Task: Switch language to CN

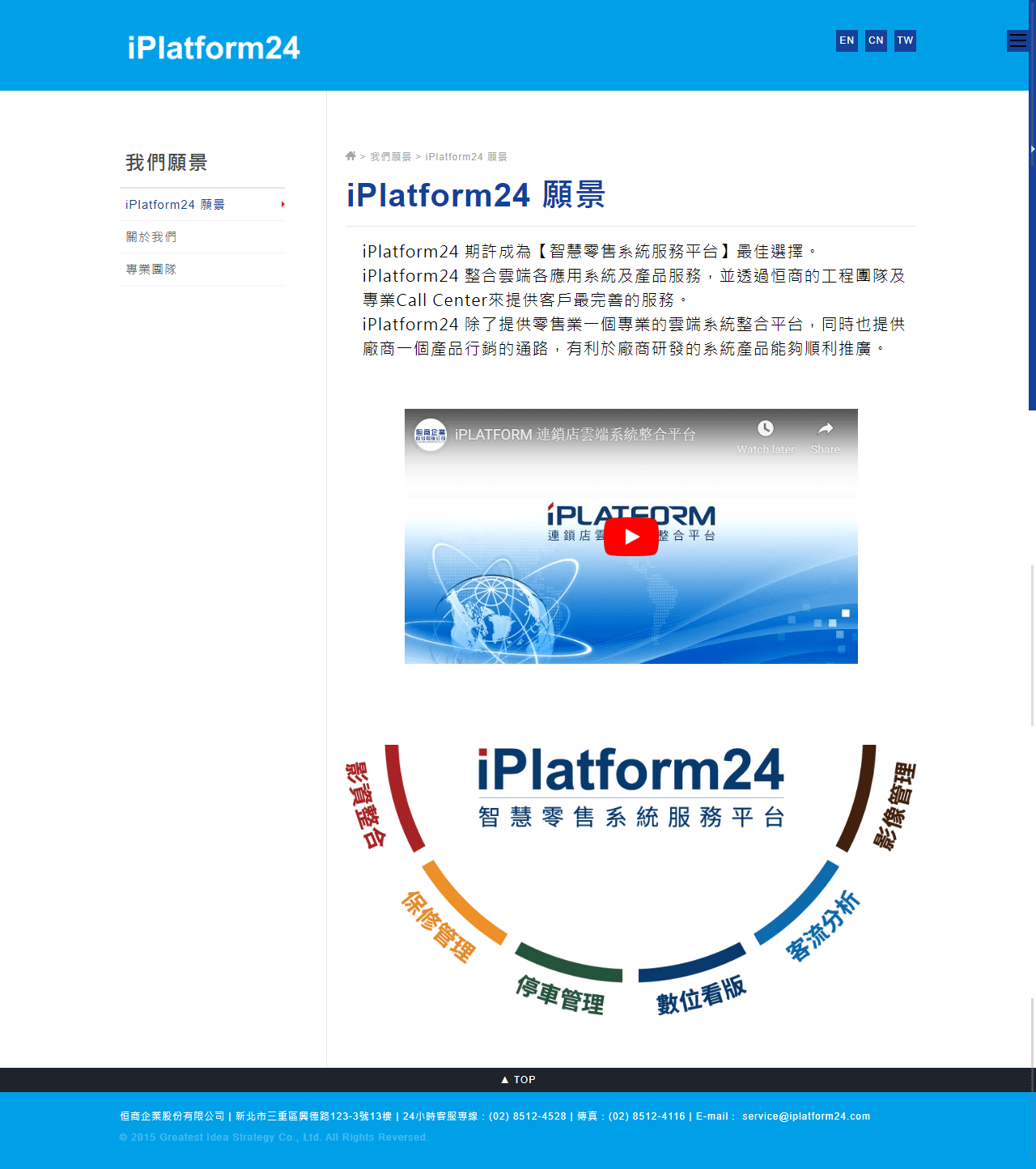Action: point(876,40)
